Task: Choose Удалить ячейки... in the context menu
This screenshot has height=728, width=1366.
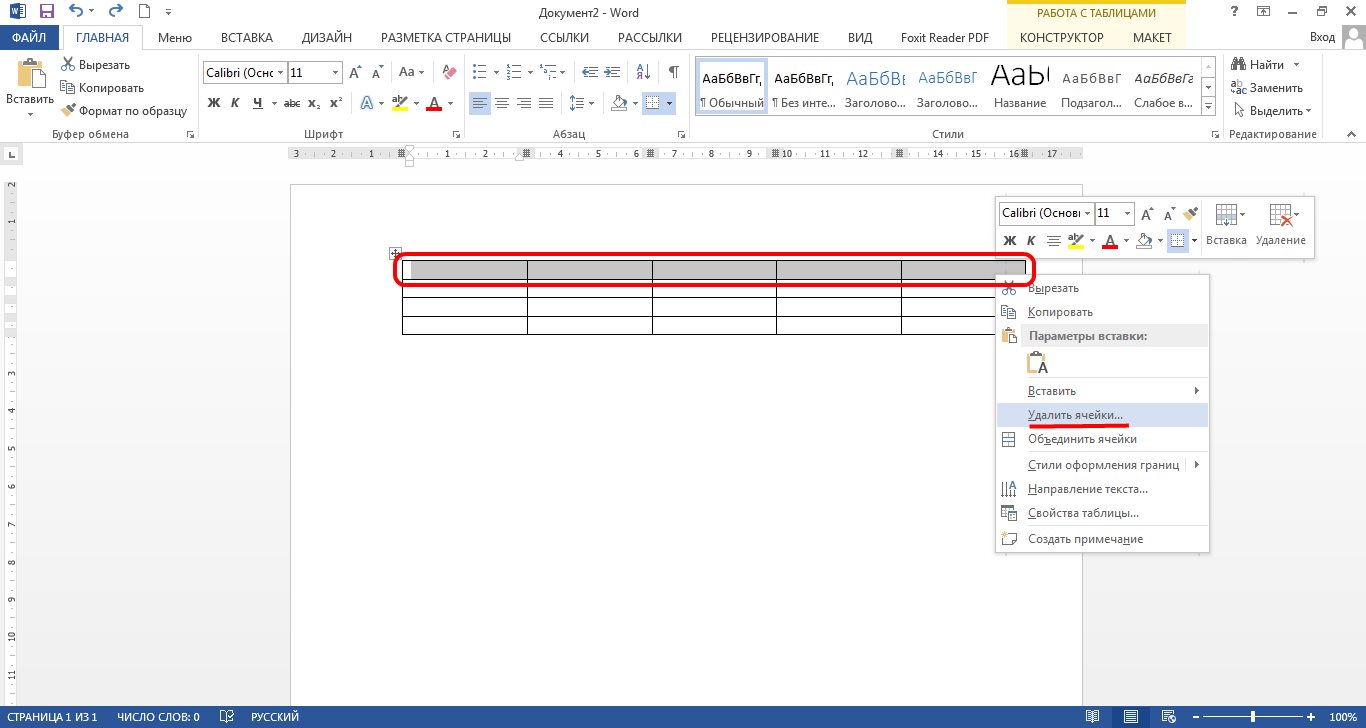Action: point(1103,415)
